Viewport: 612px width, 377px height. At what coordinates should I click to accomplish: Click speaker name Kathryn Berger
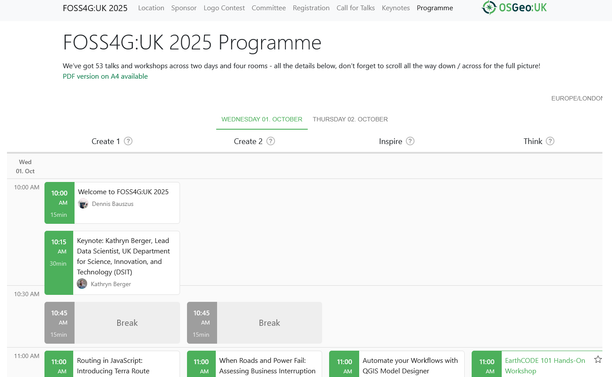pyautogui.click(x=110, y=284)
